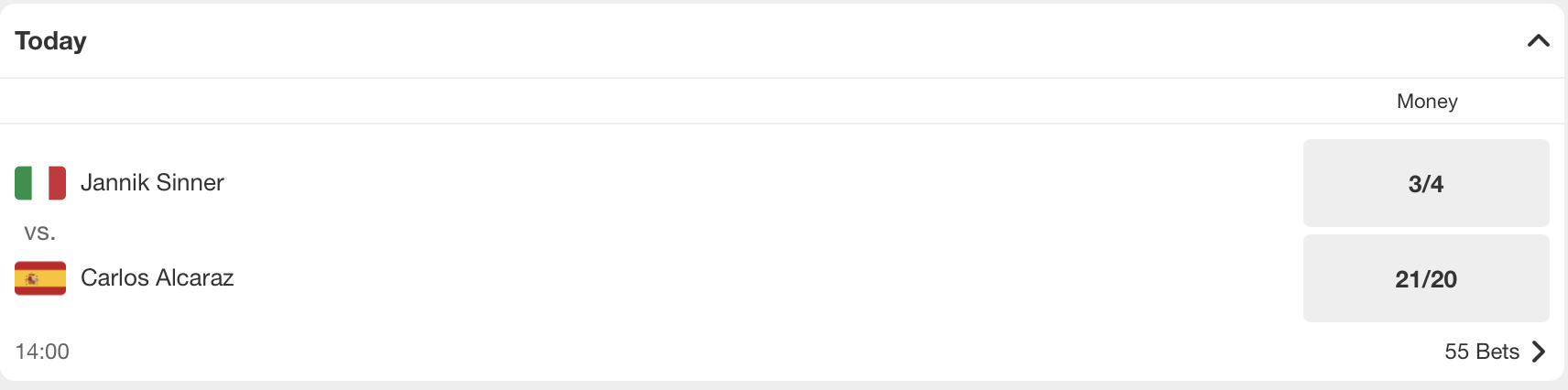Click the Money column header
Viewport: 1568px width, 390px height.
[x=1426, y=101]
